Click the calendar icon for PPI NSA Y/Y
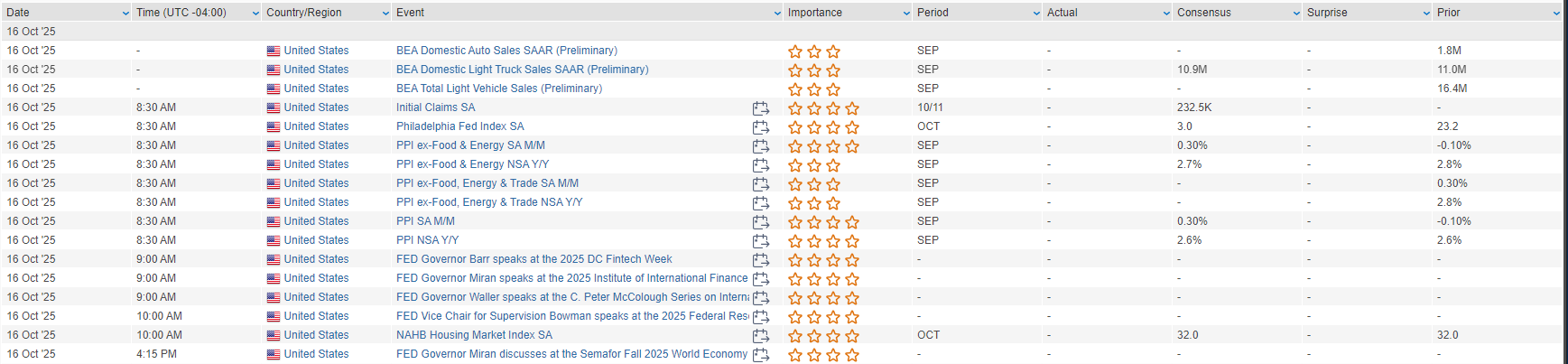Image resolution: width=1568 pixels, height=364 pixels. (761, 241)
